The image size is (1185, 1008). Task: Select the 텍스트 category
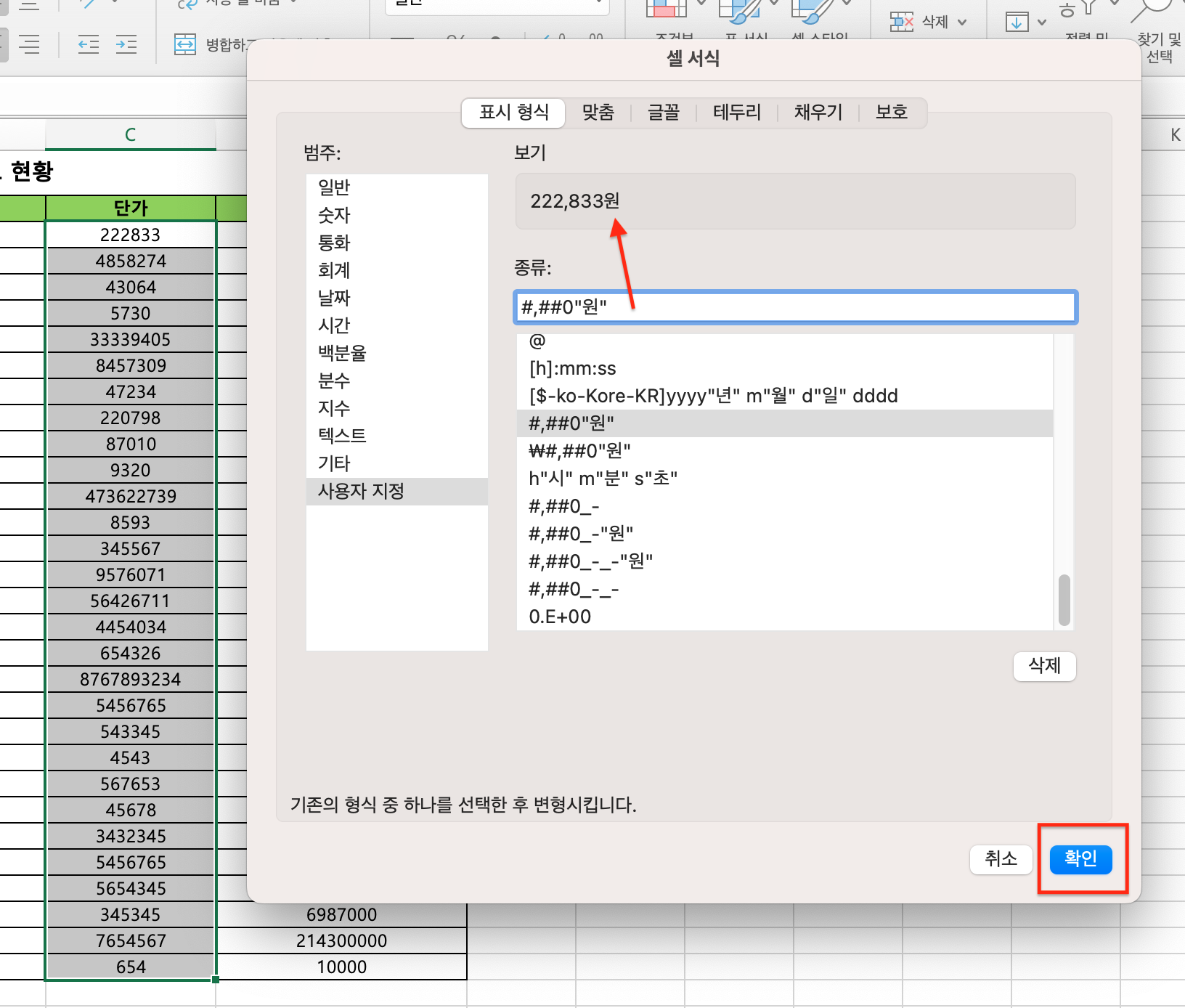pos(397,436)
